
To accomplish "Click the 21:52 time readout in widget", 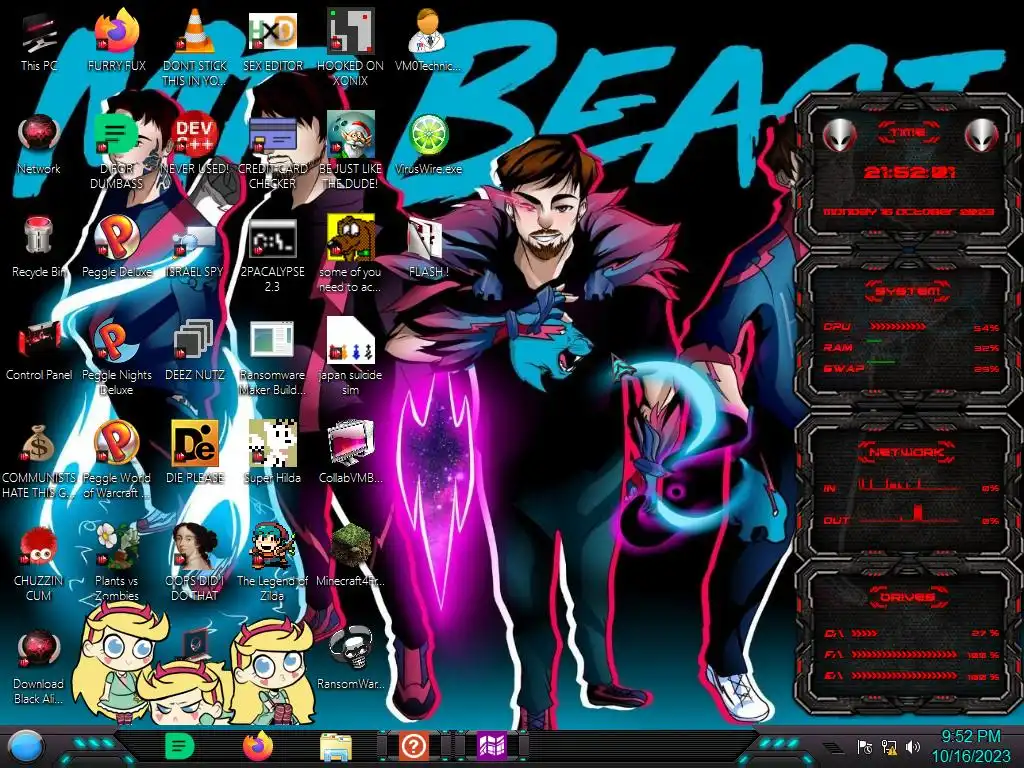I will pyautogui.click(x=909, y=173).
